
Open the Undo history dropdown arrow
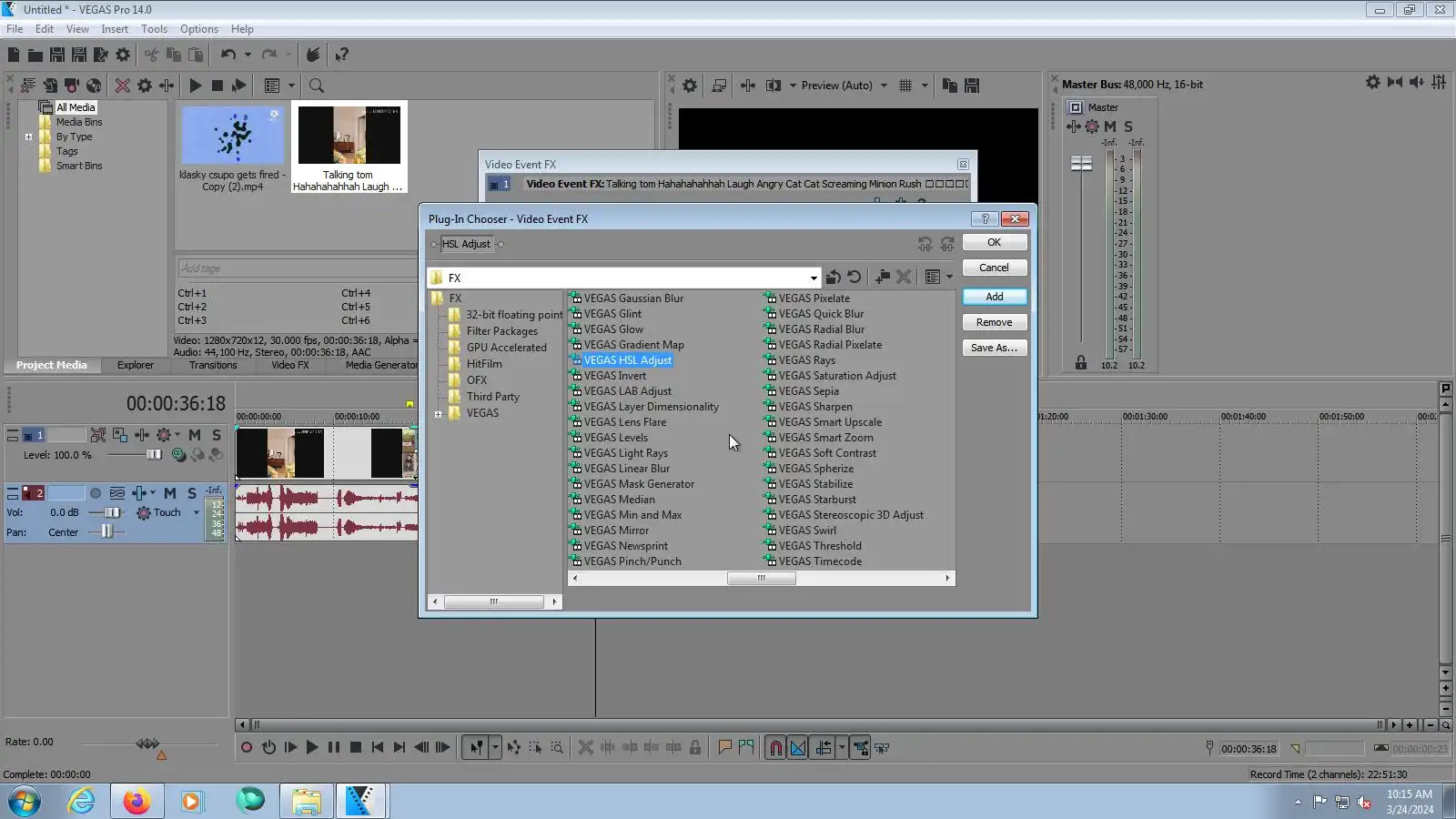[x=248, y=56]
